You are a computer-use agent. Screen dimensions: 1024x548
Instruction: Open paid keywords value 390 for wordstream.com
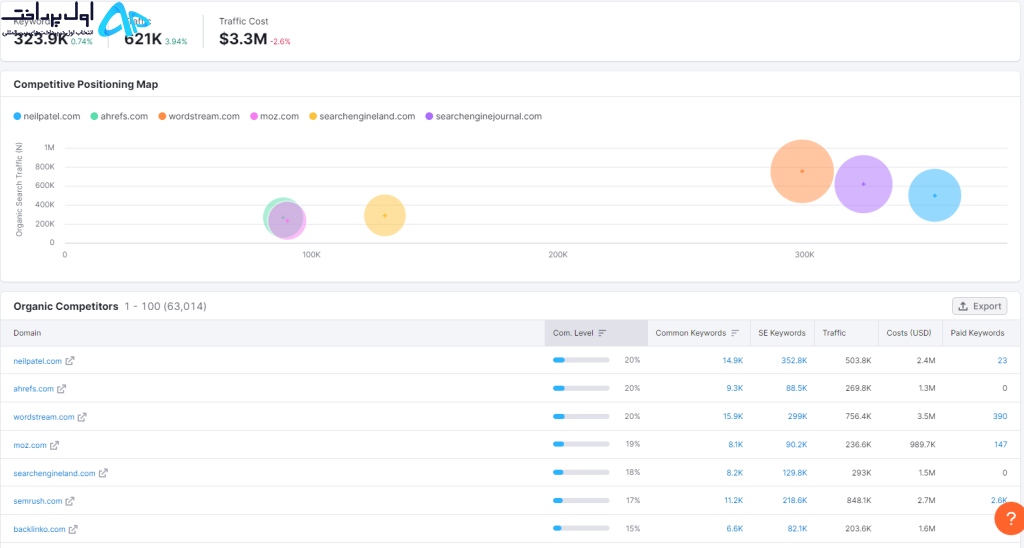(x=1000, y=417)
